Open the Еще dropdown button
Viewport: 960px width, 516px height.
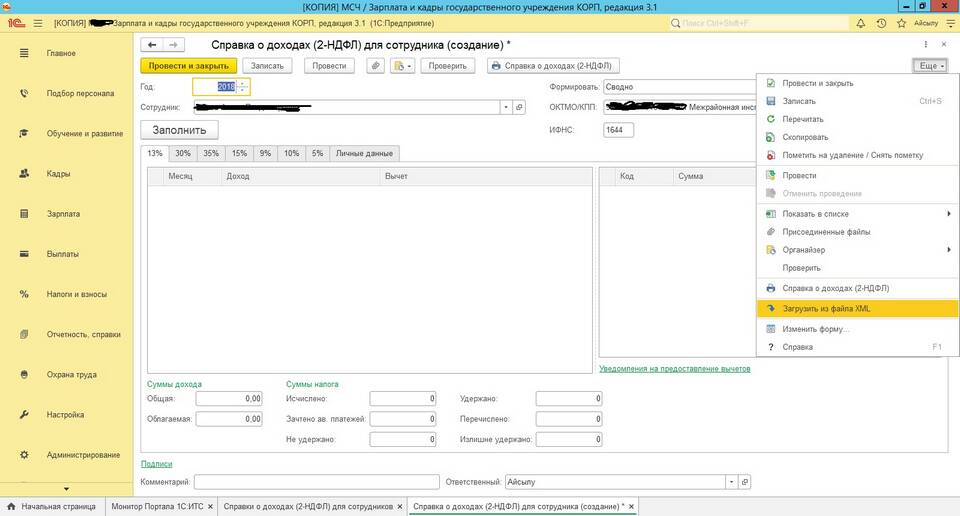(x=930, y=65)
